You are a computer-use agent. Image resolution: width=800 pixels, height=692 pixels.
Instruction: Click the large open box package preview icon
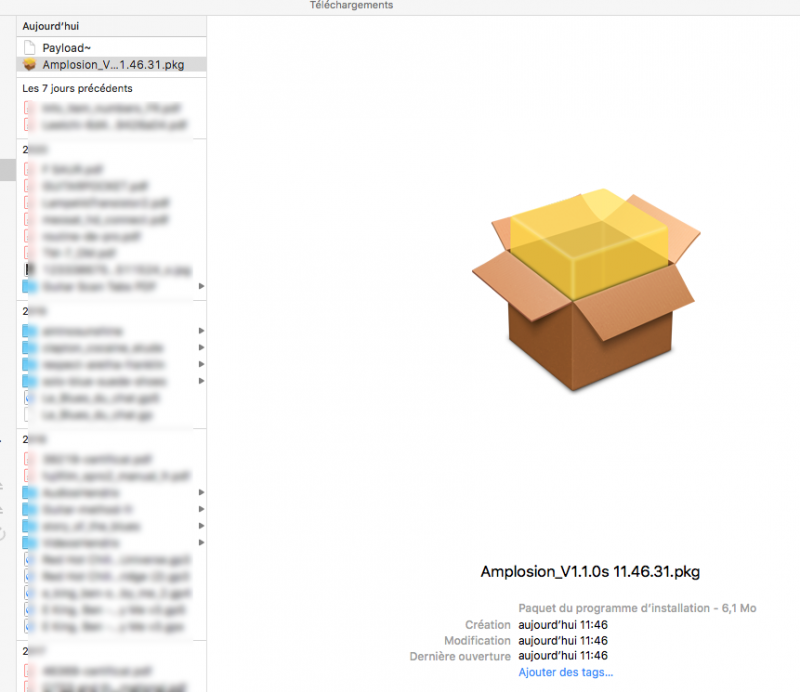[585, 290]
